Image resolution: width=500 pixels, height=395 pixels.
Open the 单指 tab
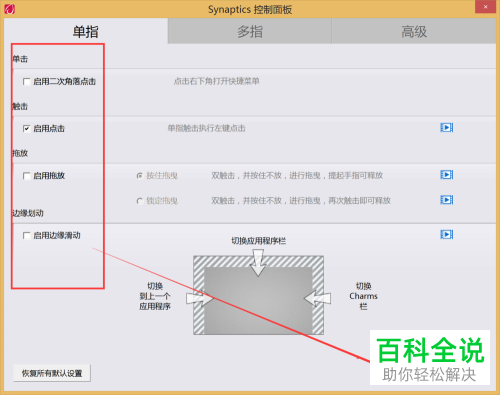click(86, 32)
